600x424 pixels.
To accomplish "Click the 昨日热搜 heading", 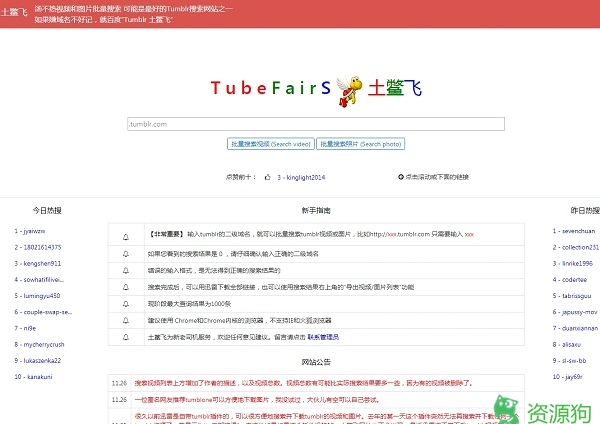I will coord(585,210).
